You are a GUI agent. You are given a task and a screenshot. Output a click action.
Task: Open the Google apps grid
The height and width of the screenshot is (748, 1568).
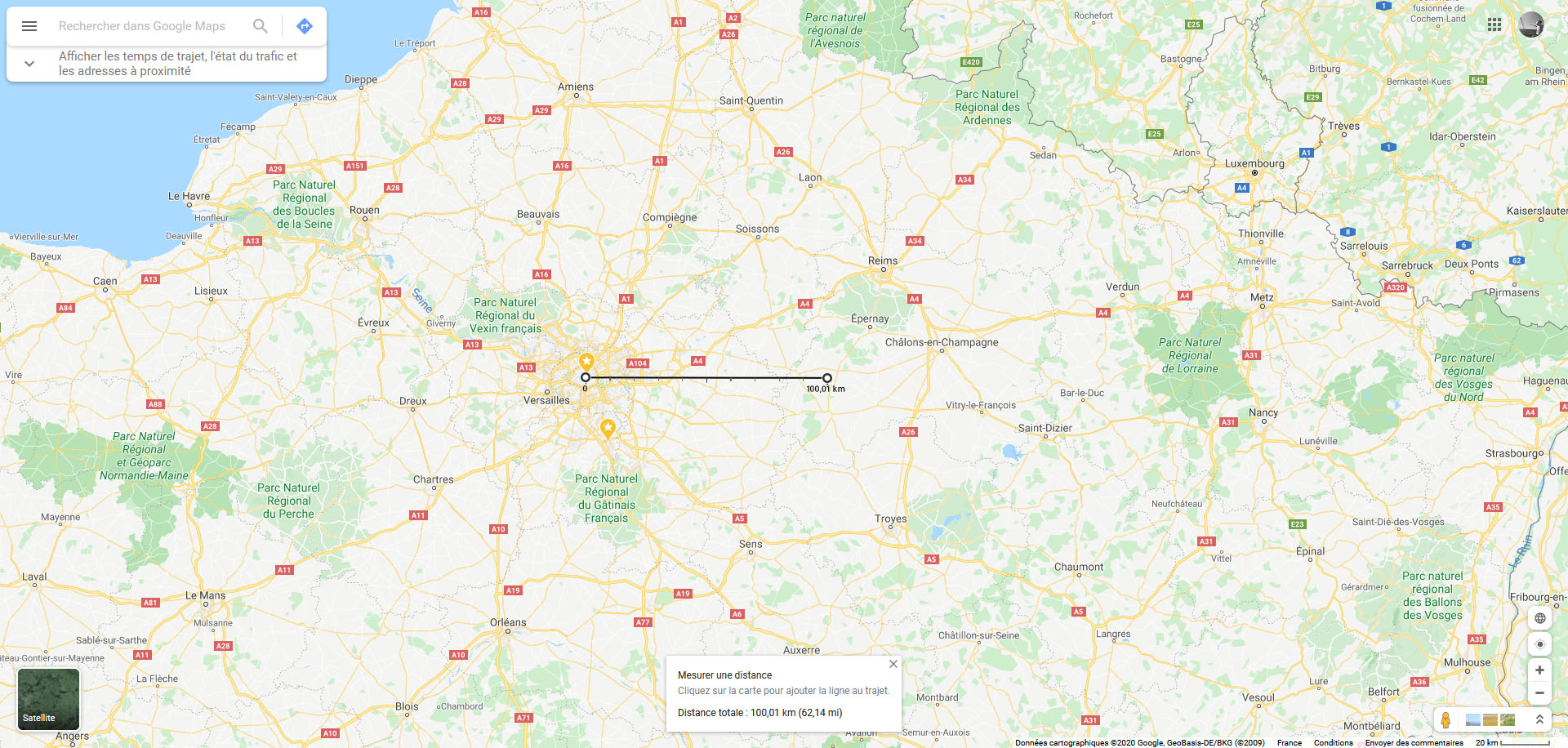click(1494, 24)
